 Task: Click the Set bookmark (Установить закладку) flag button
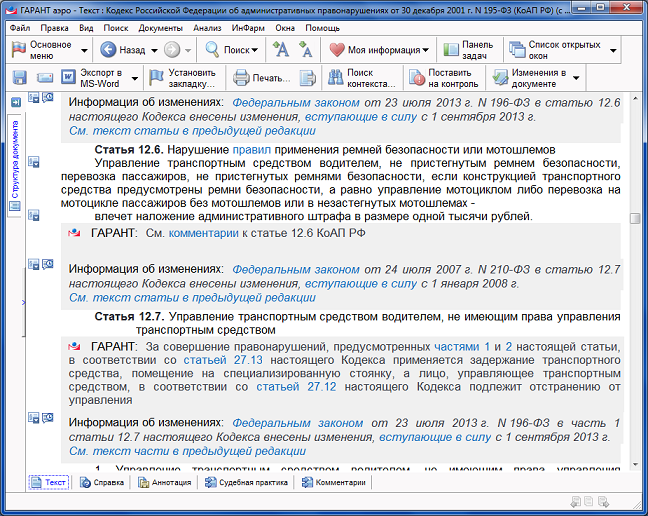click(x=183, y=77)
